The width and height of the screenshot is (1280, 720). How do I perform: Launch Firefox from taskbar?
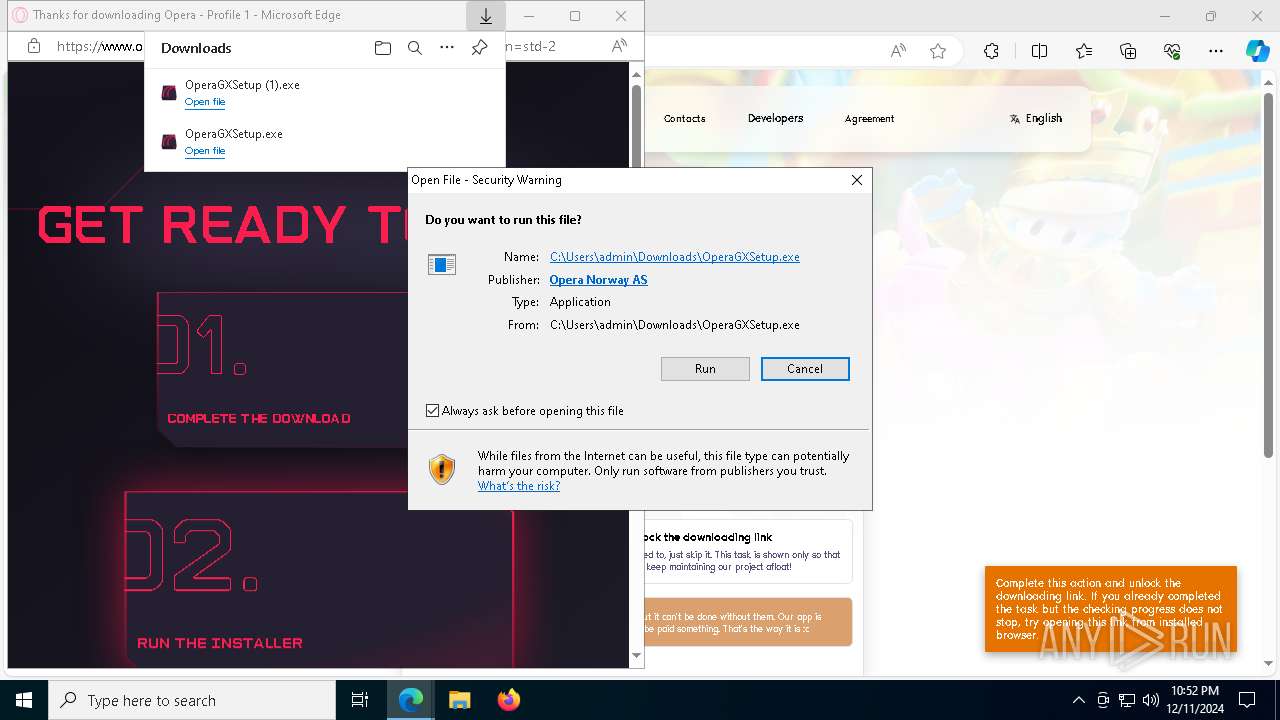(508, 700)
